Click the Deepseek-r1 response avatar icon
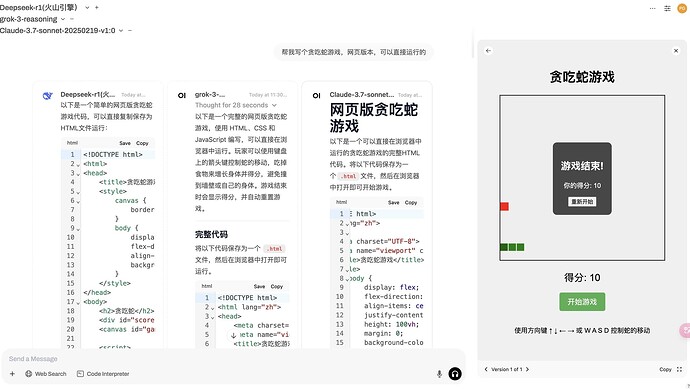Viewport: 690px width, 389px height. click(48, 95)
